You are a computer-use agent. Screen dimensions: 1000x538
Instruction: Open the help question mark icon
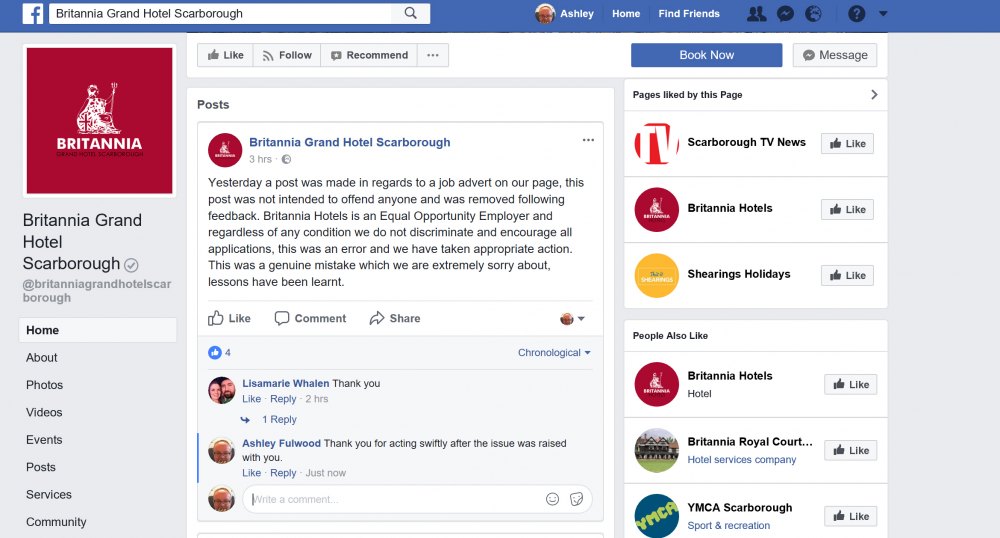point(857,13)
